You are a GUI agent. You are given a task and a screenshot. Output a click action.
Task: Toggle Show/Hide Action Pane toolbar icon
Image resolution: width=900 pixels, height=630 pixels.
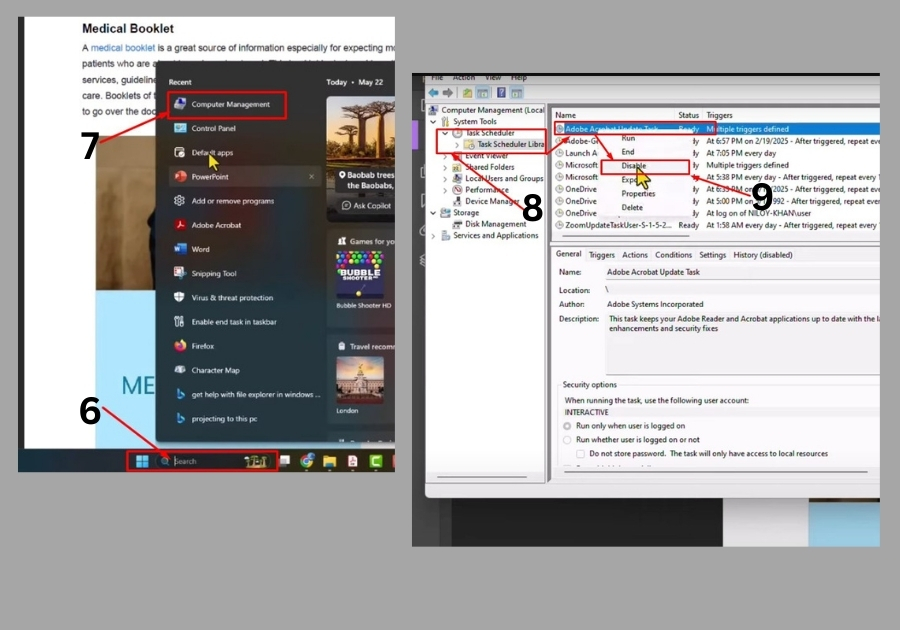tap(517, 92)
